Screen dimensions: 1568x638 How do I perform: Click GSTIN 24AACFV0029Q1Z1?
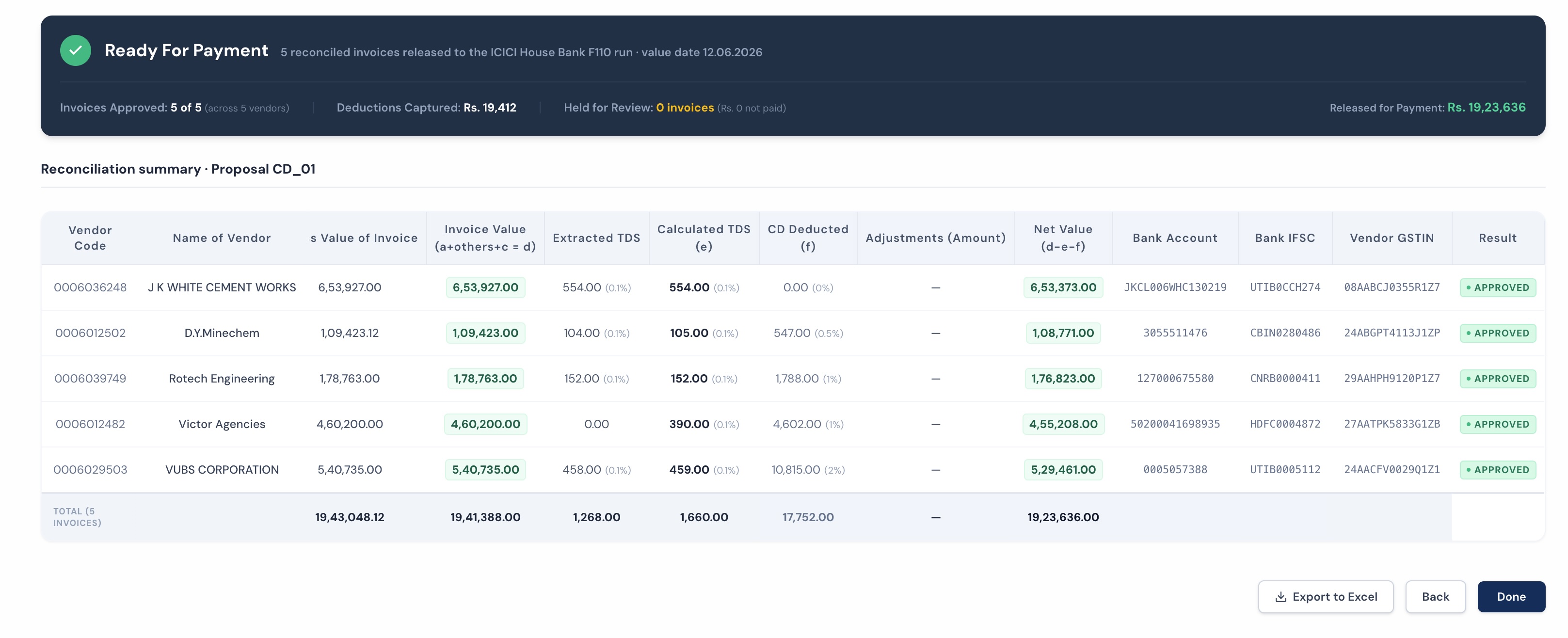click(x=1392, y=470)
